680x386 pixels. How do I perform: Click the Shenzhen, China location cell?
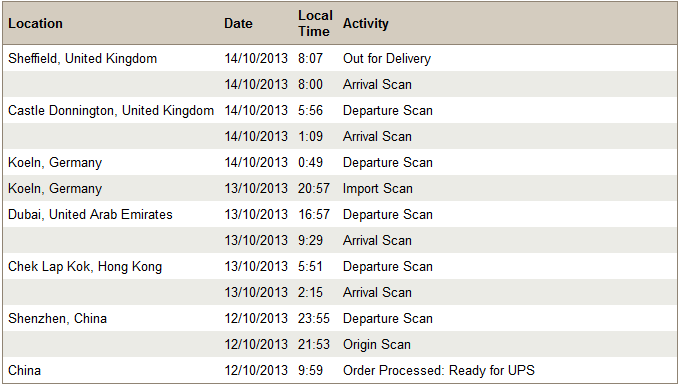click(57, 318)
